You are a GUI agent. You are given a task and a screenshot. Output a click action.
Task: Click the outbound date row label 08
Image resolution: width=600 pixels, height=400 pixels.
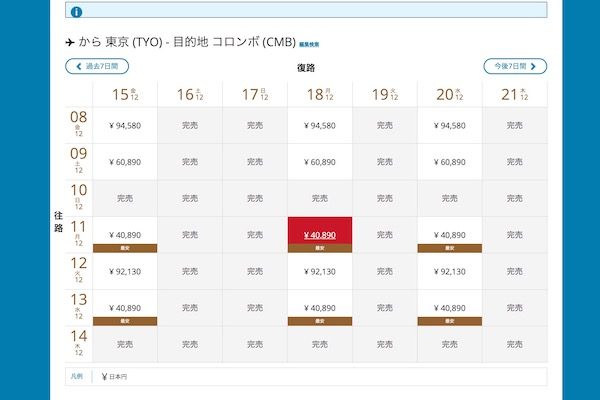78,123
